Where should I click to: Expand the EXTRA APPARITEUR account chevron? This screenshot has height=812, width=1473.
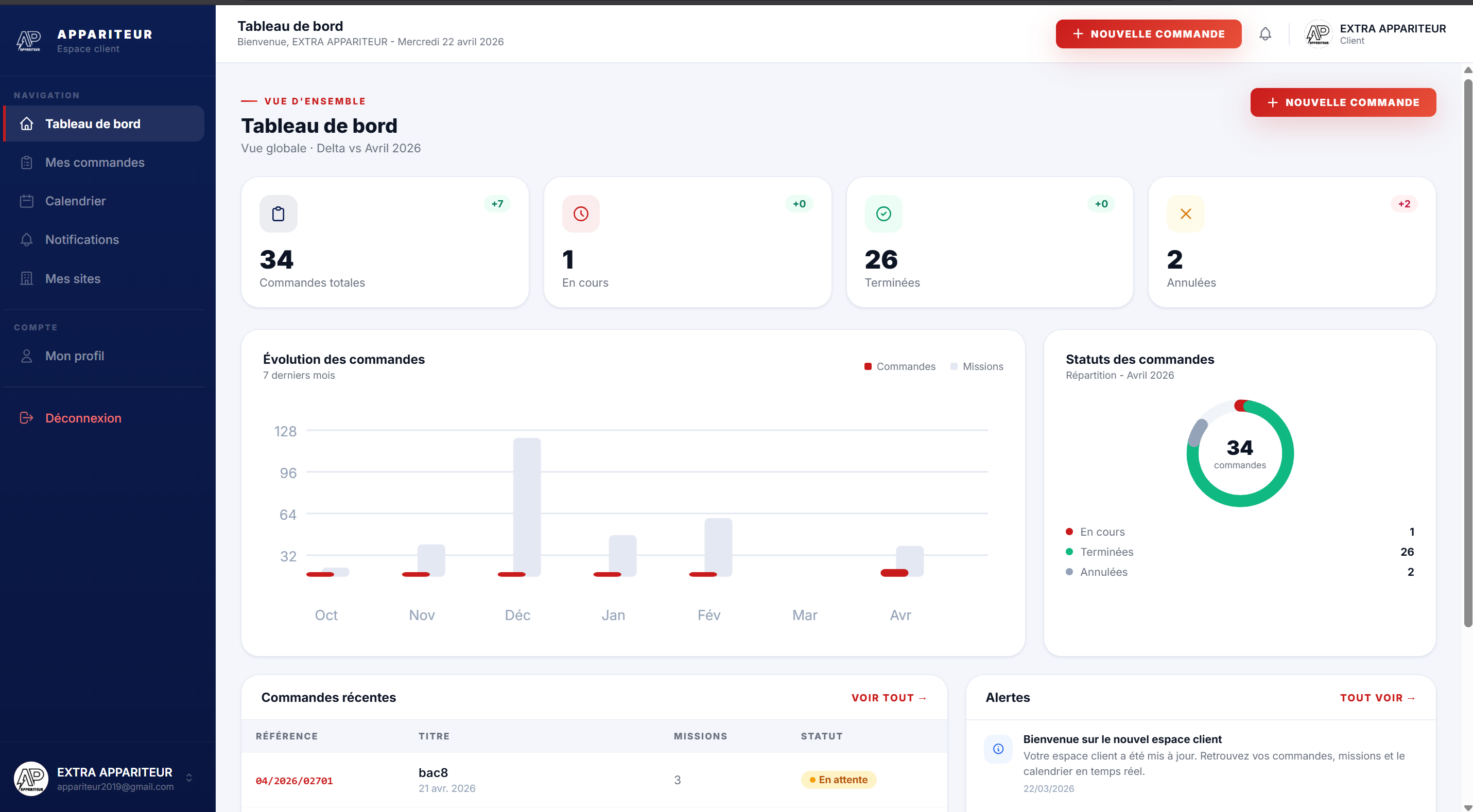pos(189,777)
